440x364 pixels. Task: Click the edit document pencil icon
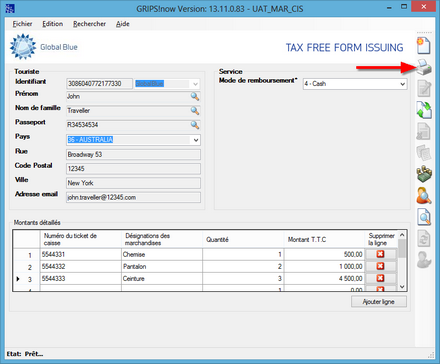click(424, 89)
